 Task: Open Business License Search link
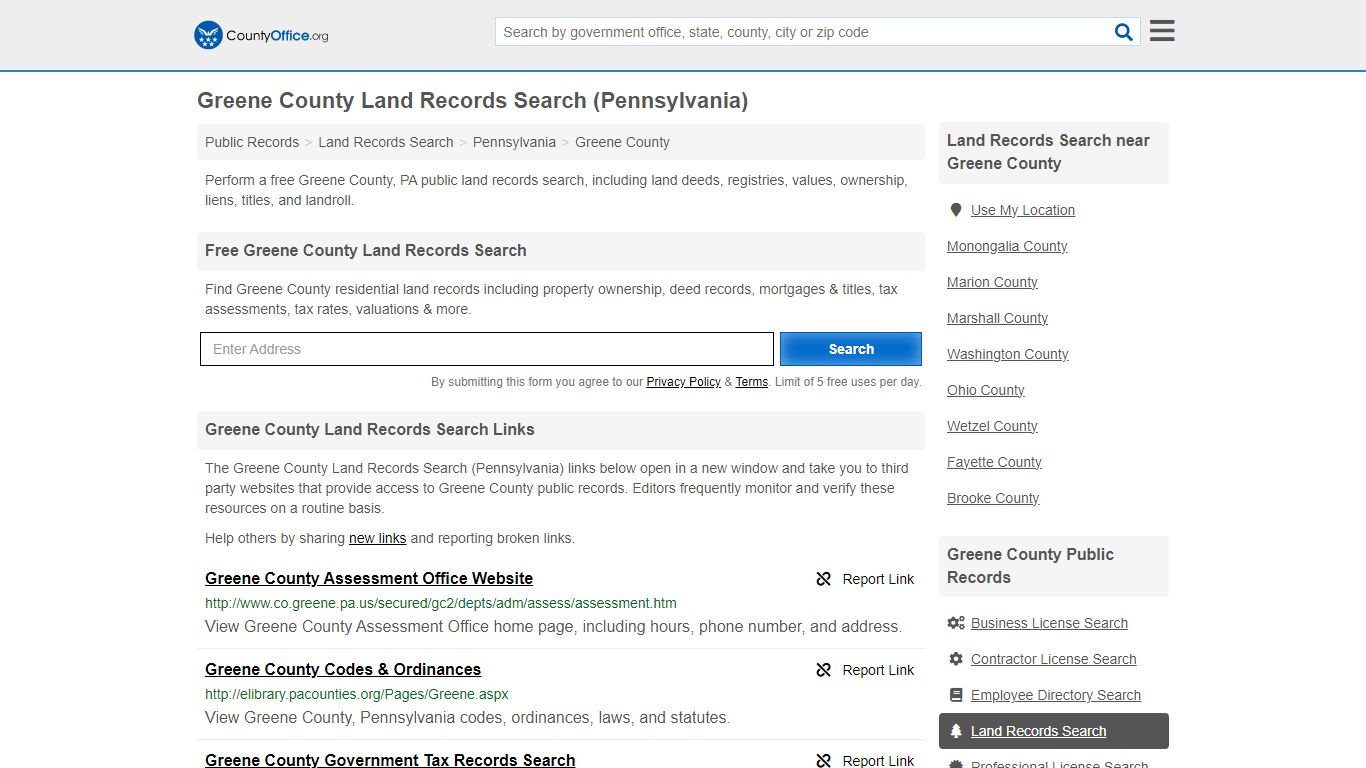coord(1049,623)
